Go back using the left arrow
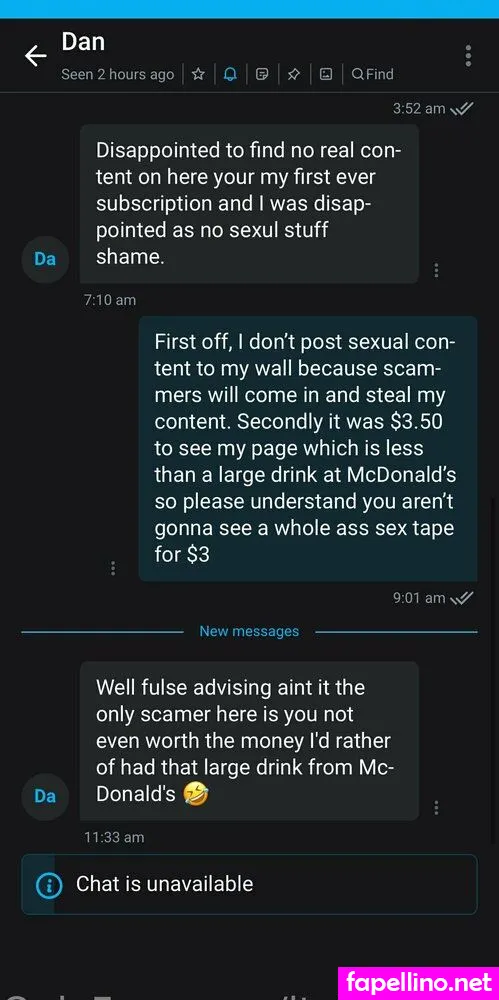This screenshot has height=1000, width=499. [x=36, y=56]
